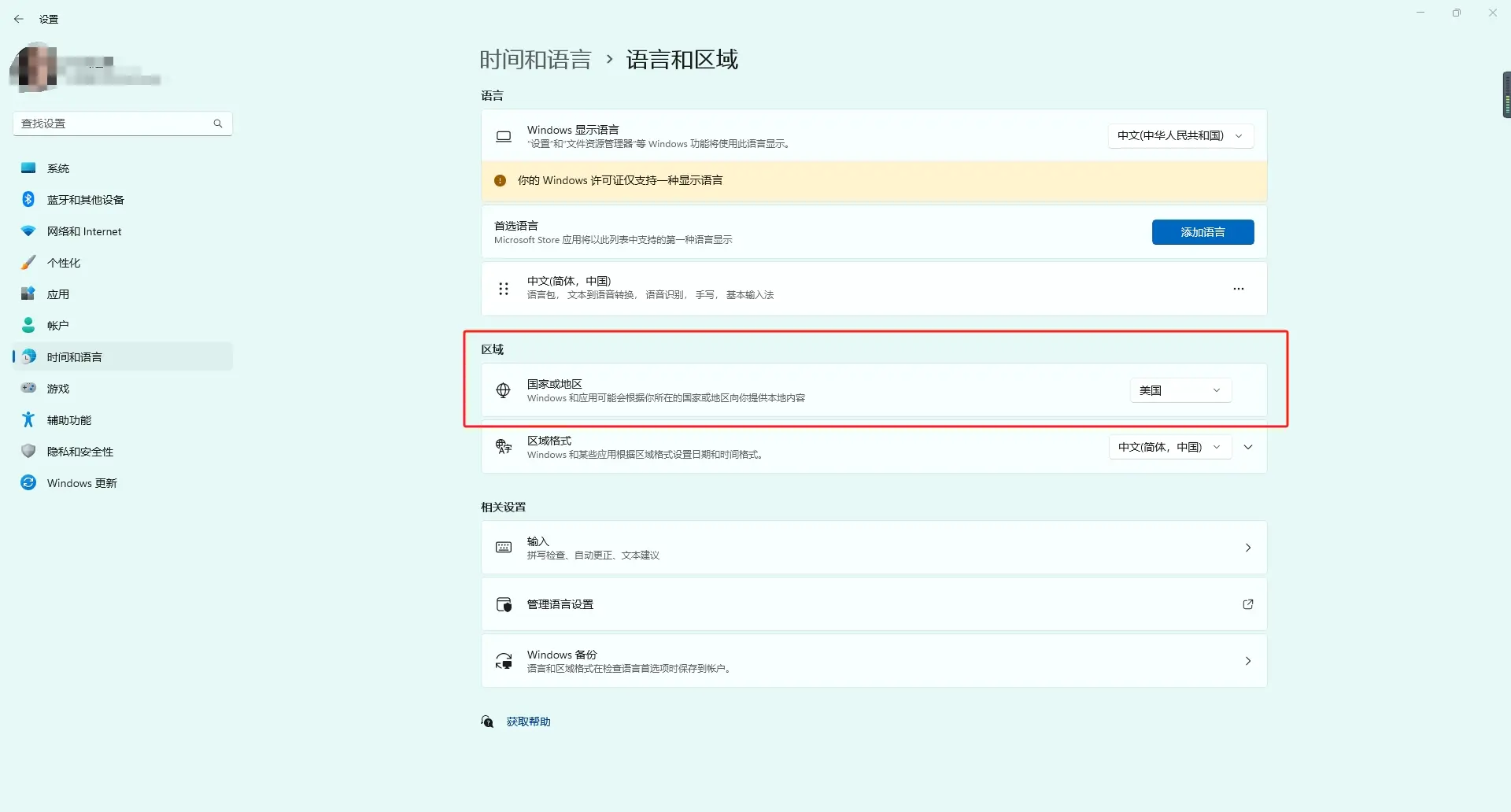Click the apps icon beside 应用

coord(28,293)
